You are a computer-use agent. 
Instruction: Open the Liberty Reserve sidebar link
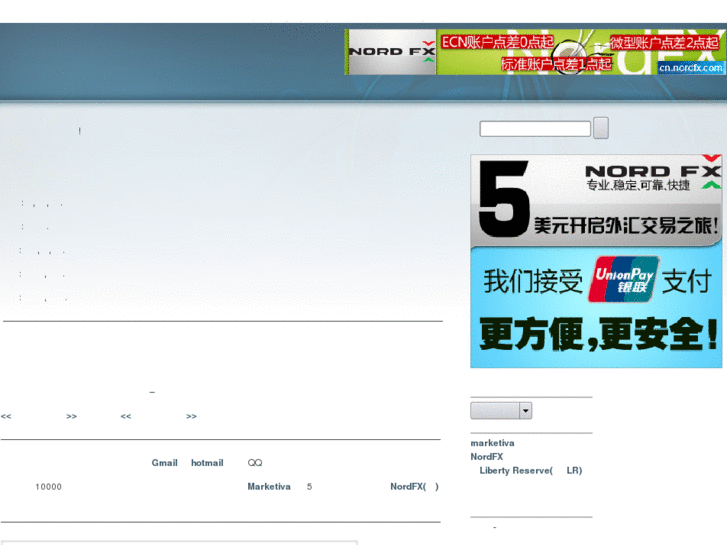click(x=530, y=470)
